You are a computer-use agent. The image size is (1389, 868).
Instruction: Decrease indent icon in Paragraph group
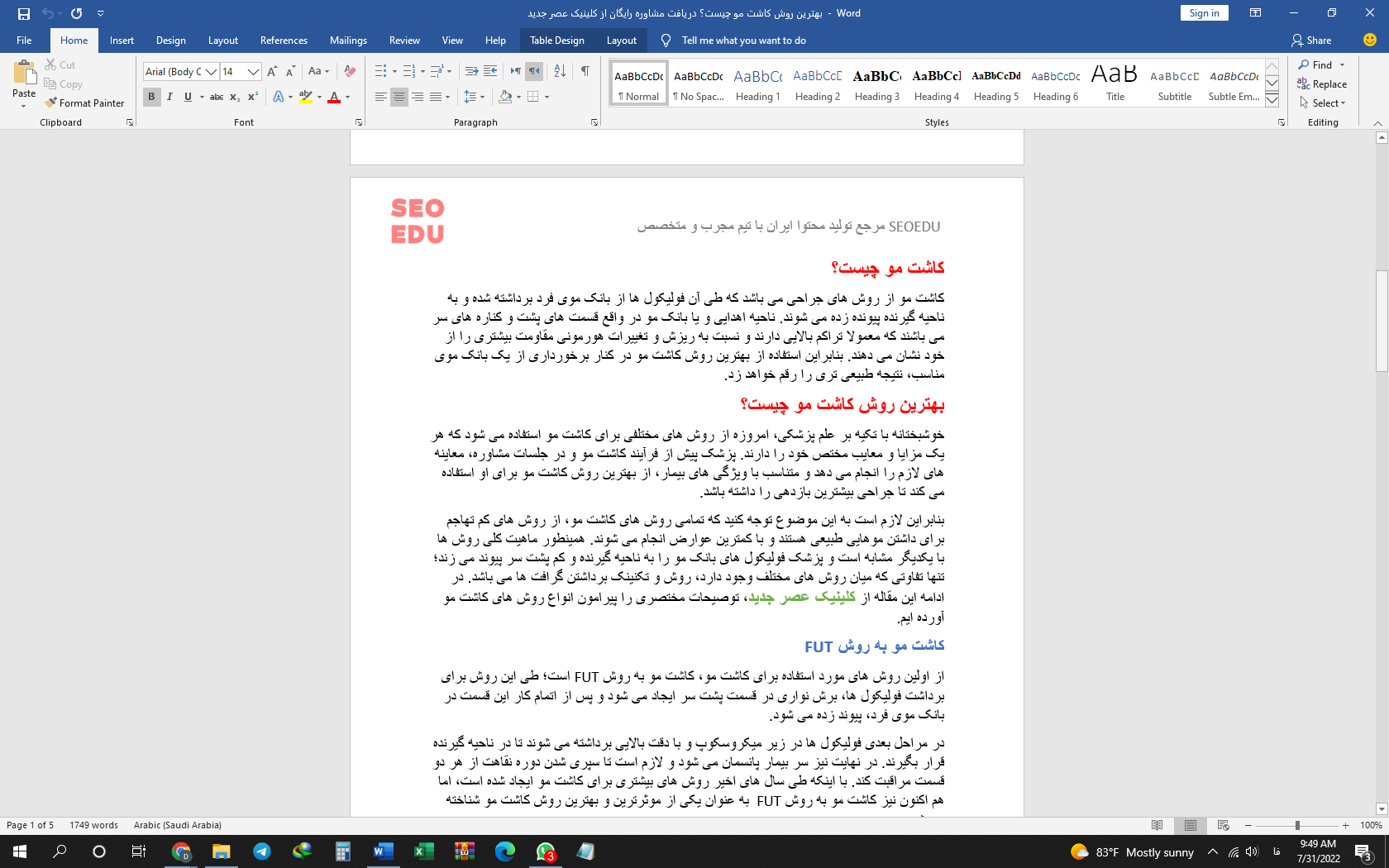click(471, 71)
